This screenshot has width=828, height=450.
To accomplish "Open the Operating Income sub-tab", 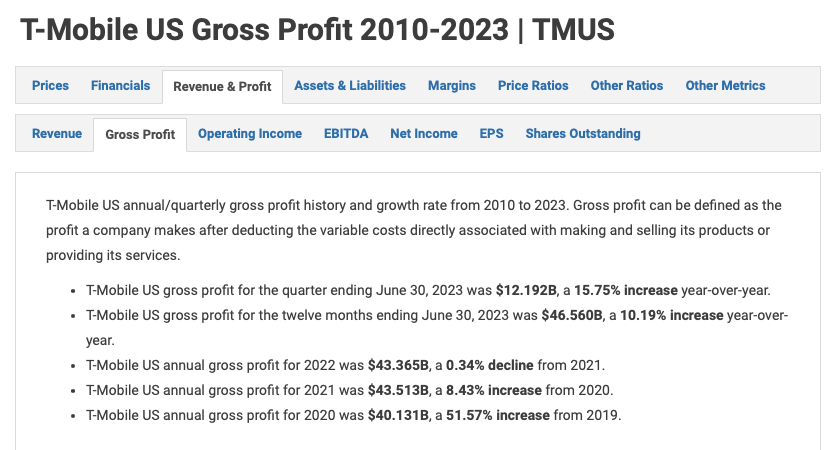I will (250, 134).
